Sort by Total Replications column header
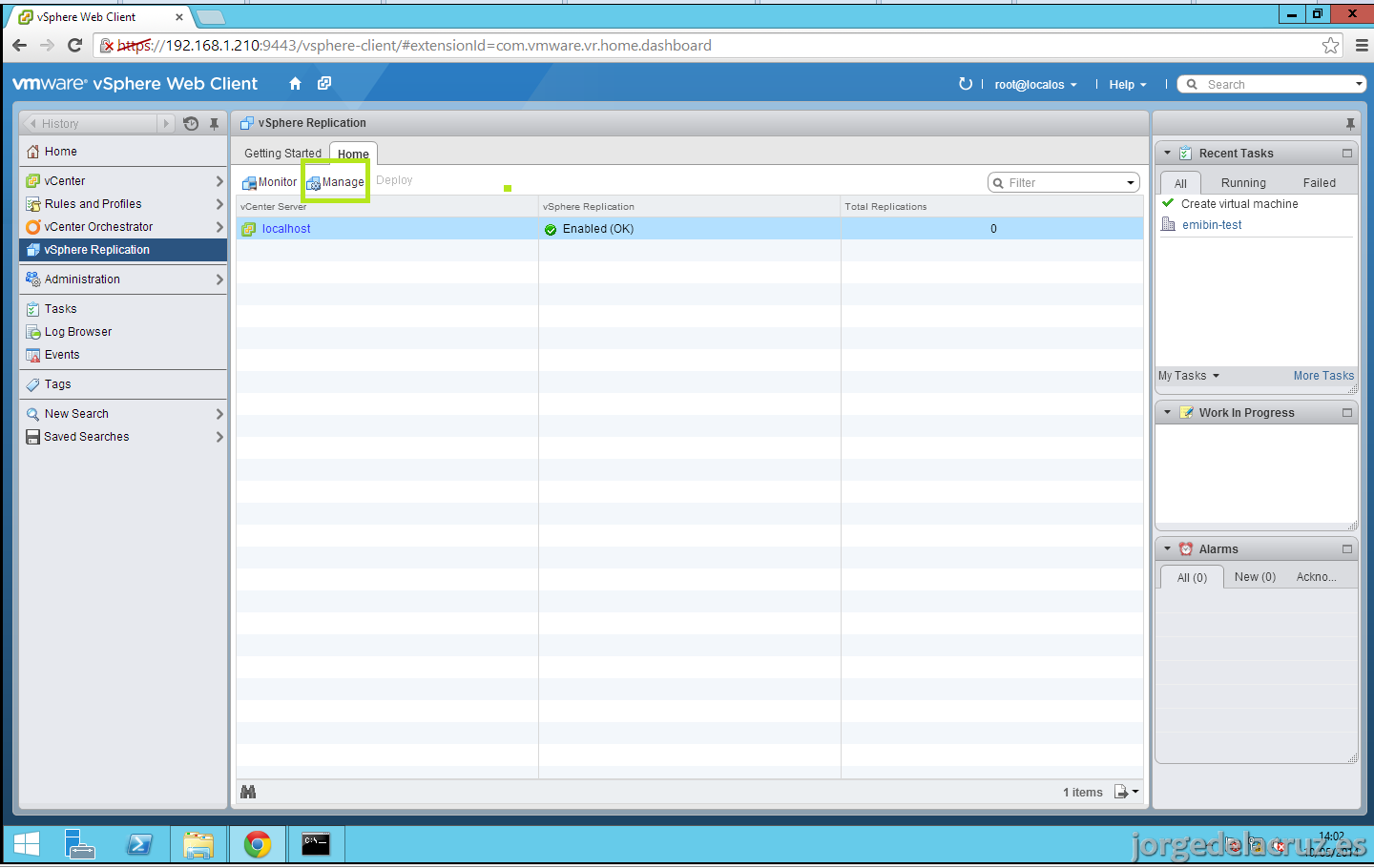 (991, 206)
